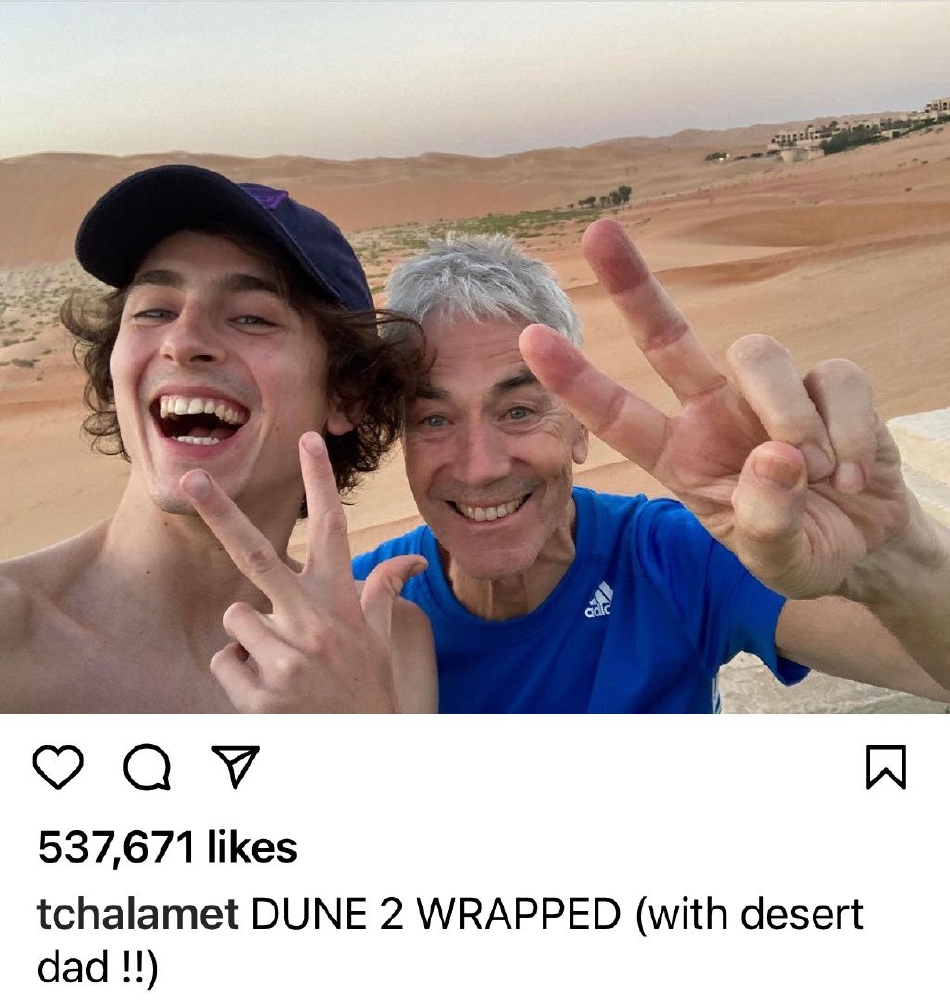Viewport: 950px width, 1001px height.
Task: View the 537,671 likes list
Action: click(x=167, y=848)
